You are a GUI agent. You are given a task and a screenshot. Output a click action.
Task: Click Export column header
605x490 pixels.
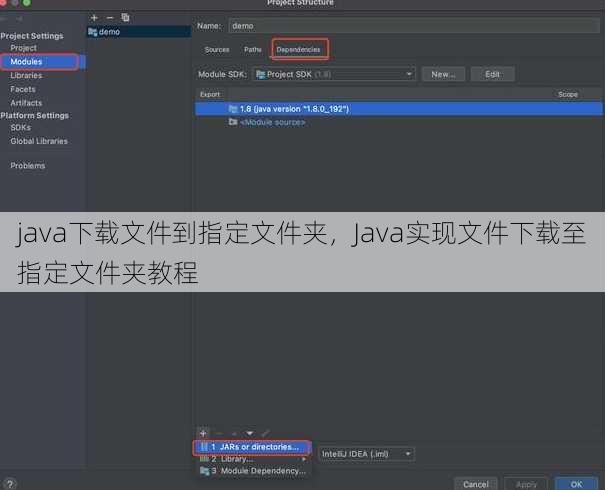click(210, 95)
